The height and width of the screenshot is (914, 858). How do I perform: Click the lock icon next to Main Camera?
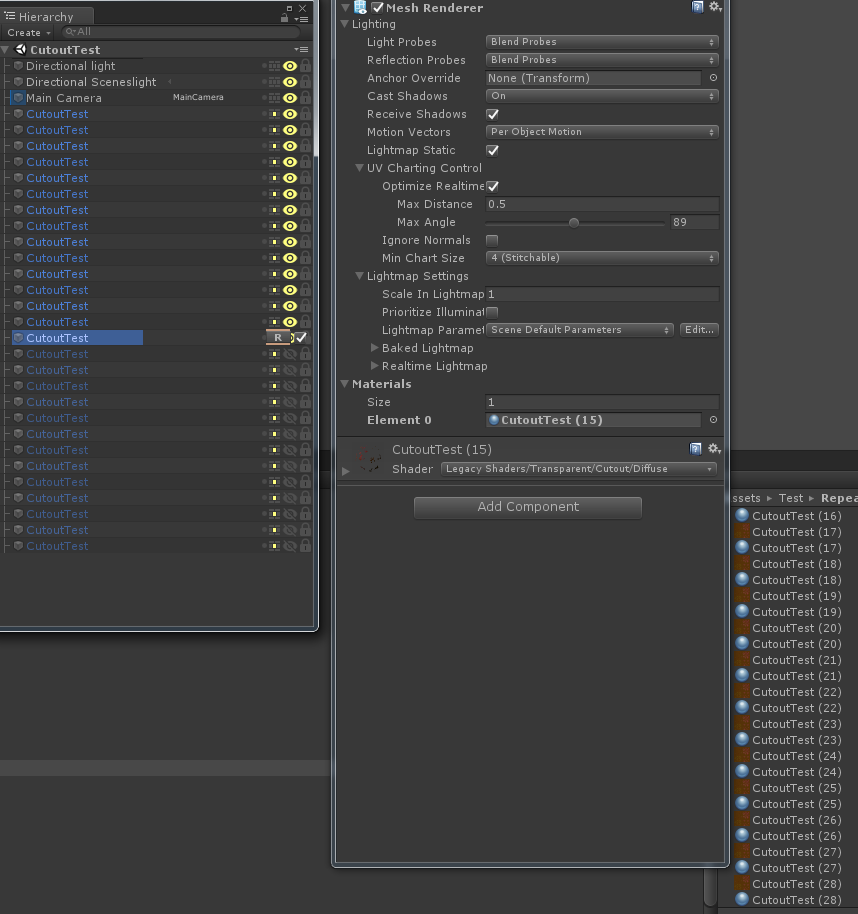point(305,97)
